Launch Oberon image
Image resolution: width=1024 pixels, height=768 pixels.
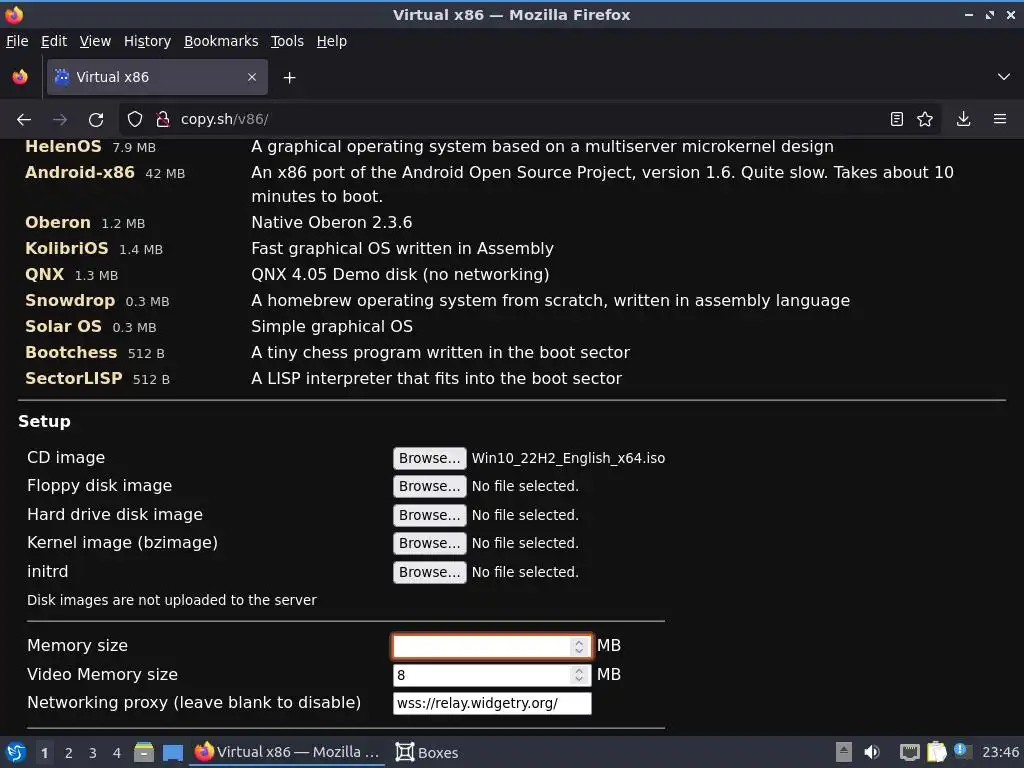tap(57, 223)
